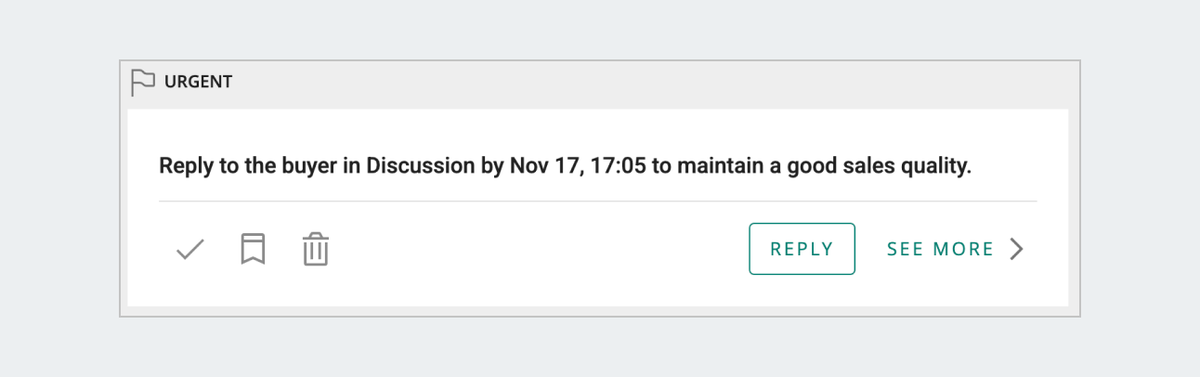Tick the checkmark to acknowledge the message
Screen dimensions: 1200x377
click(x=190, y=249)
